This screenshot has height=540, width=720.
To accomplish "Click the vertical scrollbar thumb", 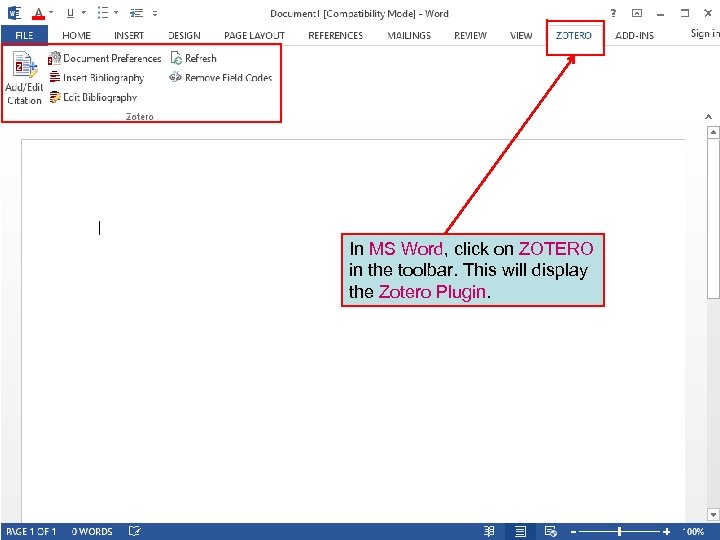I will tap(713, 219).
